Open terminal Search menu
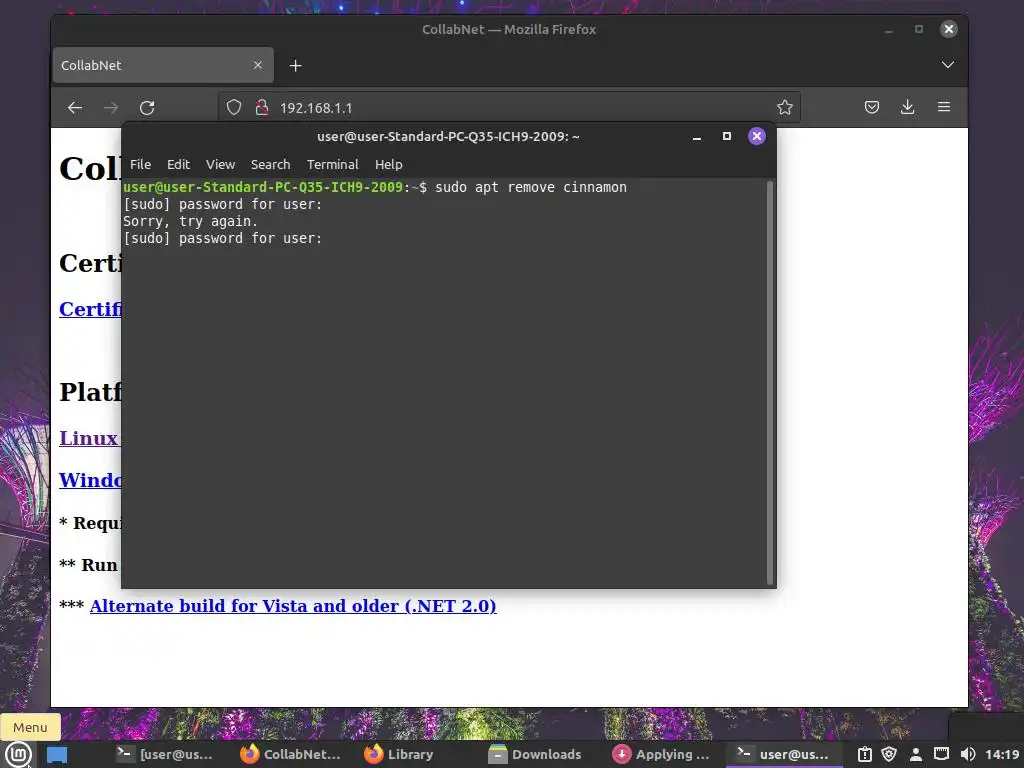This screenshot has width=1024, height=768. tap(270, 165)
